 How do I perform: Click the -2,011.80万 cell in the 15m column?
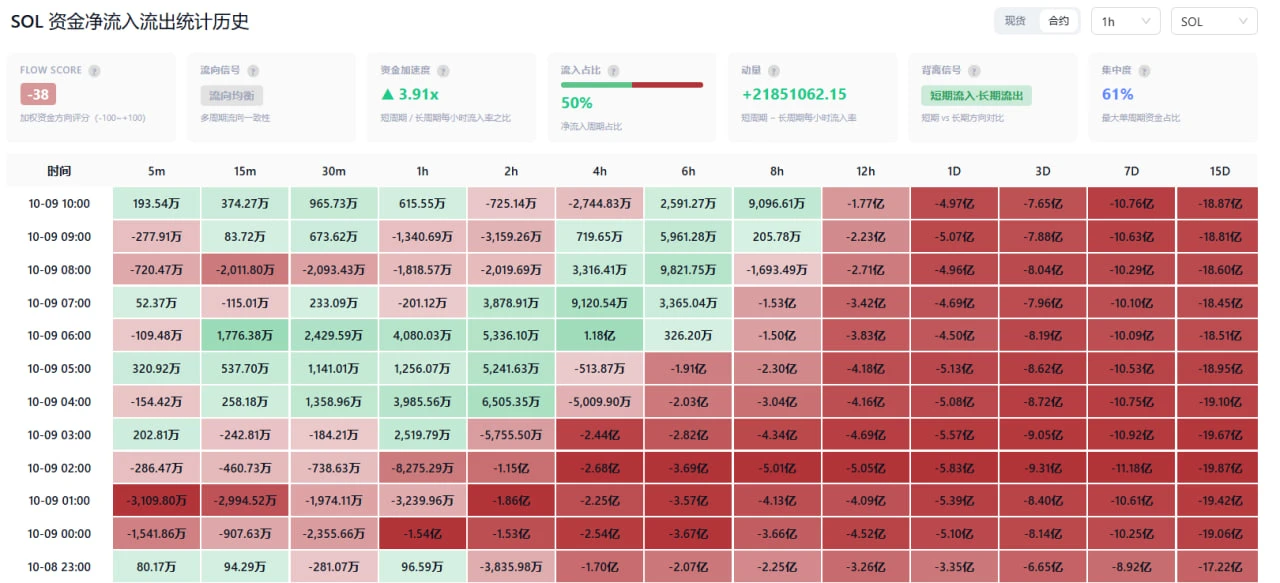pos(245,270)
